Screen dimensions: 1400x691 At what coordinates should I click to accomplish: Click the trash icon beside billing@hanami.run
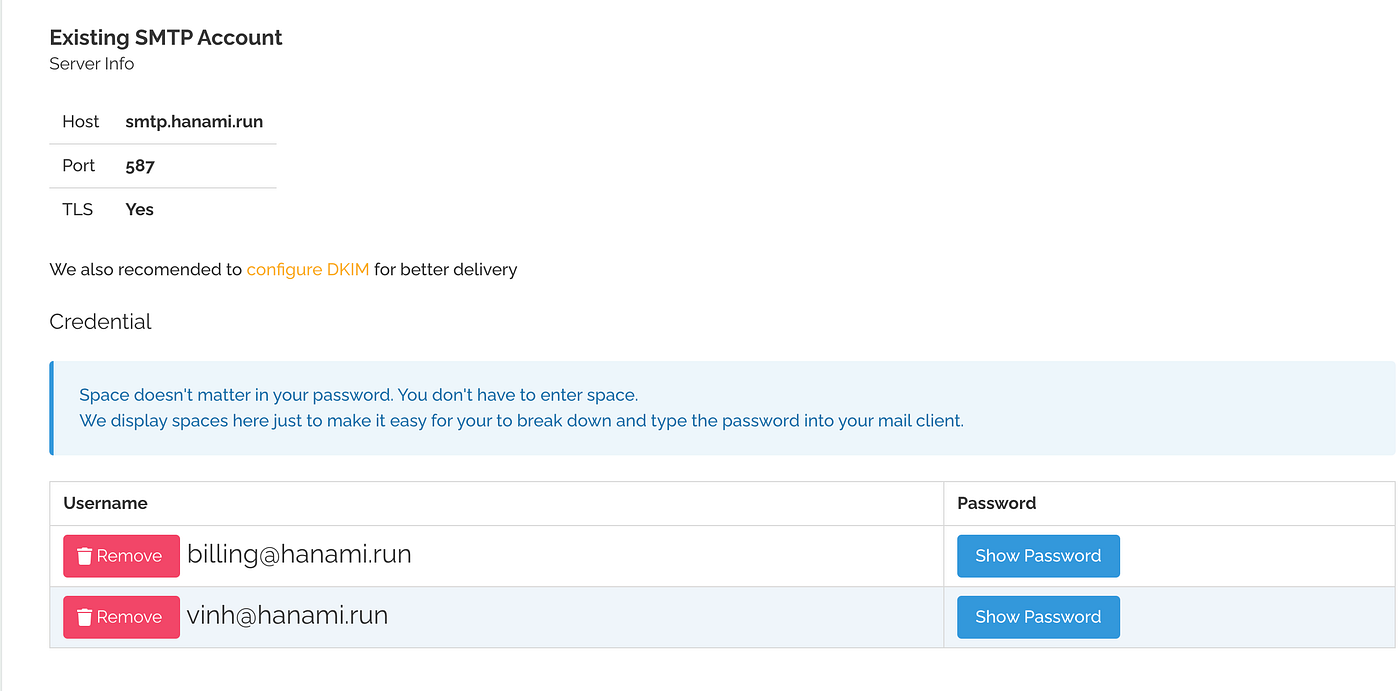coord(85,556)
